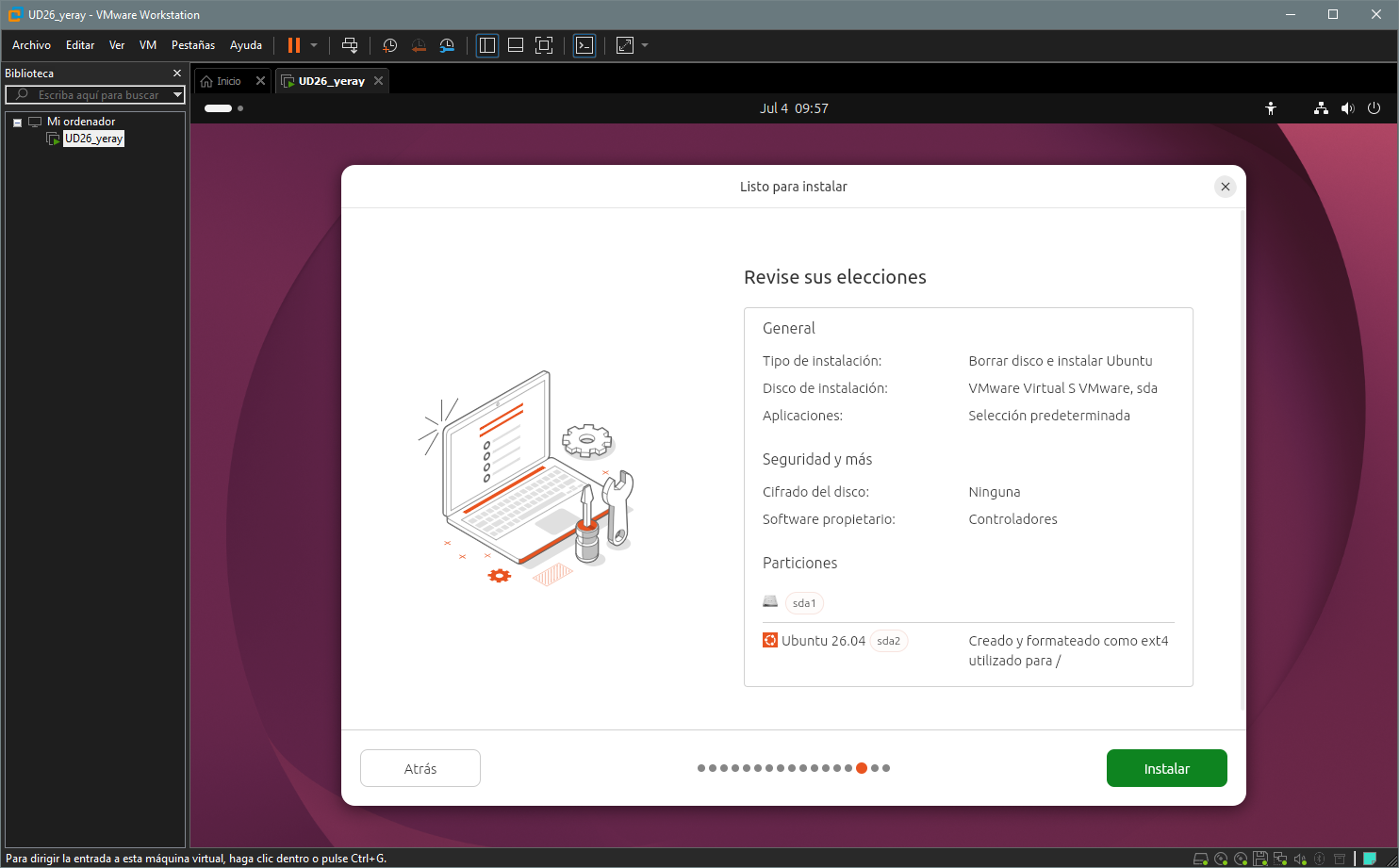
Task: Click the Atrás button
Action: pos(420,768)
